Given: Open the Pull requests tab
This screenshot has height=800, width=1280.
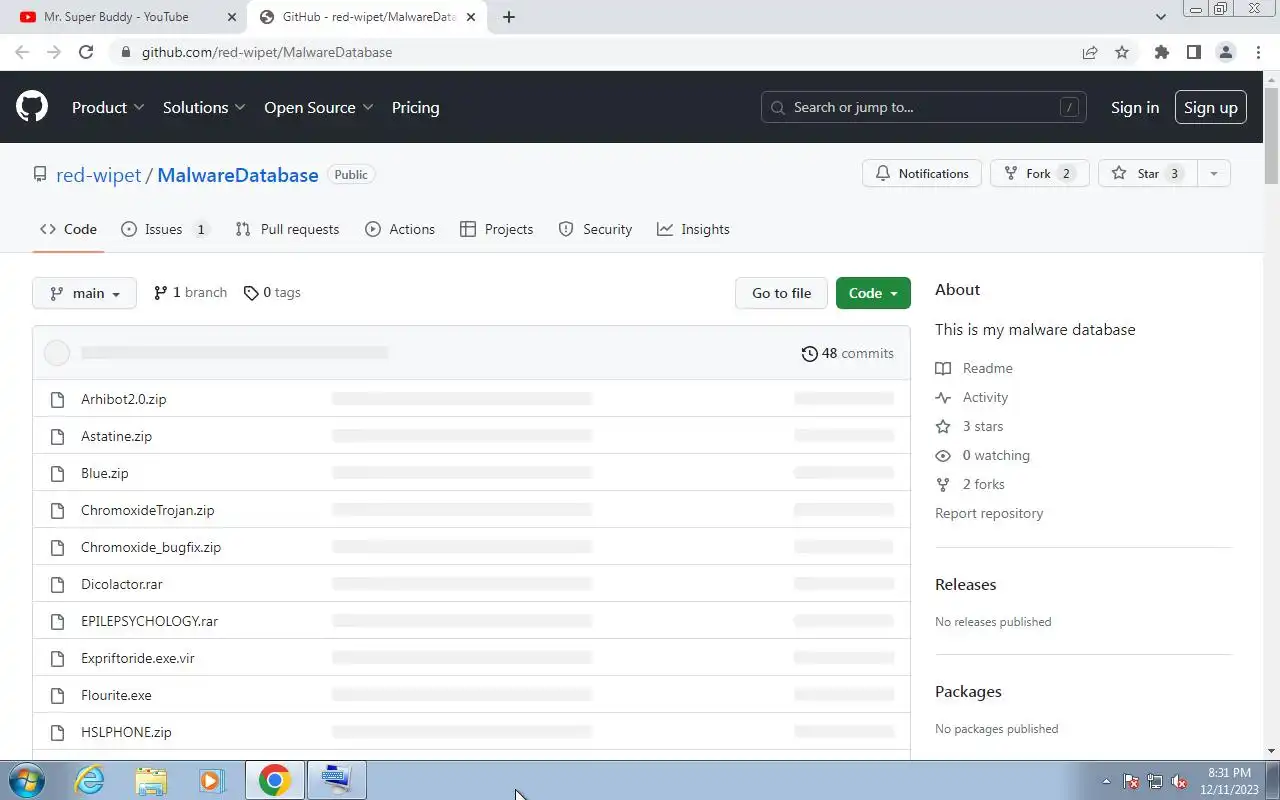Looking at the screenshot, I should (287, 229).
